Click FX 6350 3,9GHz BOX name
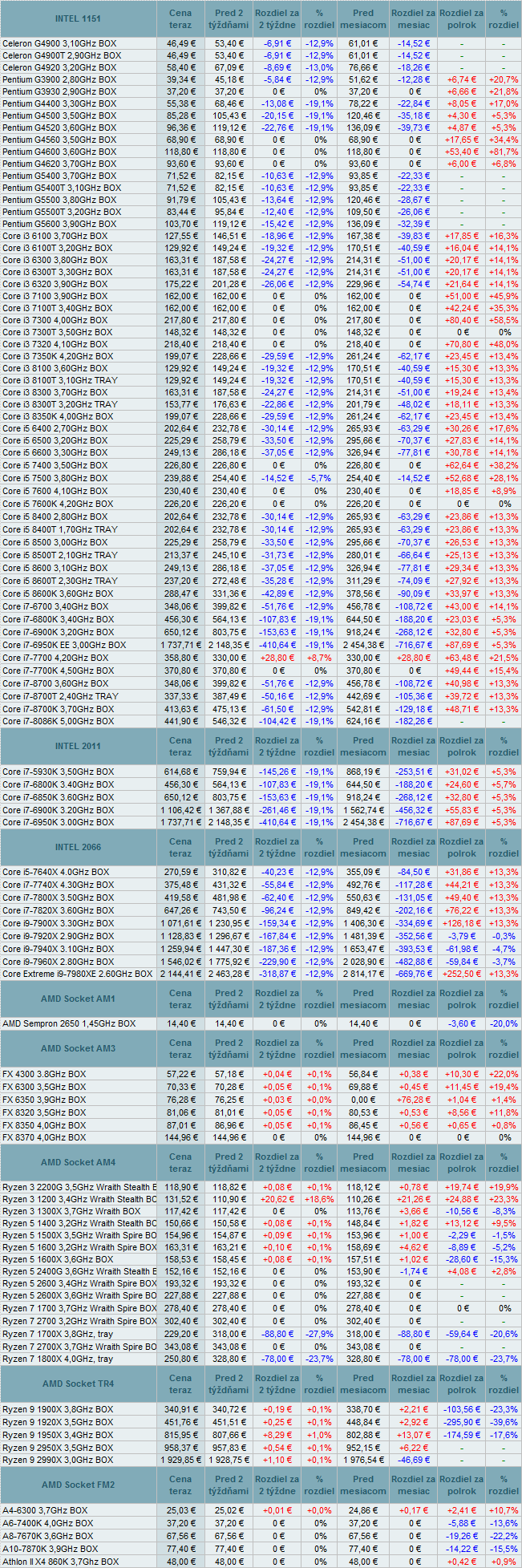This screenshot has height=1568, width=522. [44, 1100]
